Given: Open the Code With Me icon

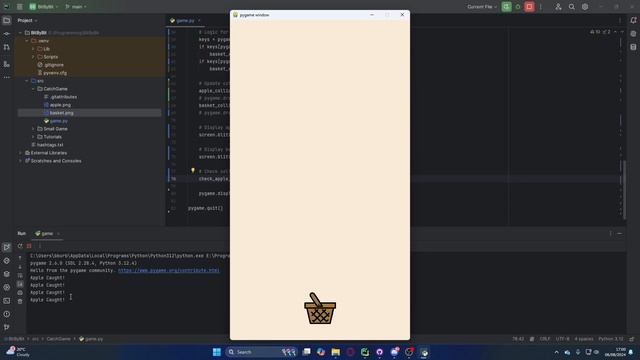Looking at the screenshot, I should (x=558, y=7).
